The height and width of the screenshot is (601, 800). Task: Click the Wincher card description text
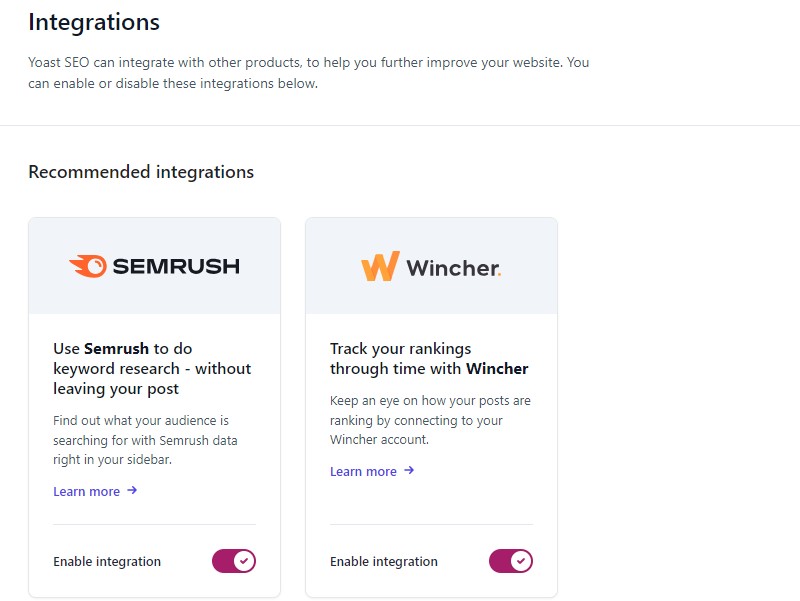(430, 420)
